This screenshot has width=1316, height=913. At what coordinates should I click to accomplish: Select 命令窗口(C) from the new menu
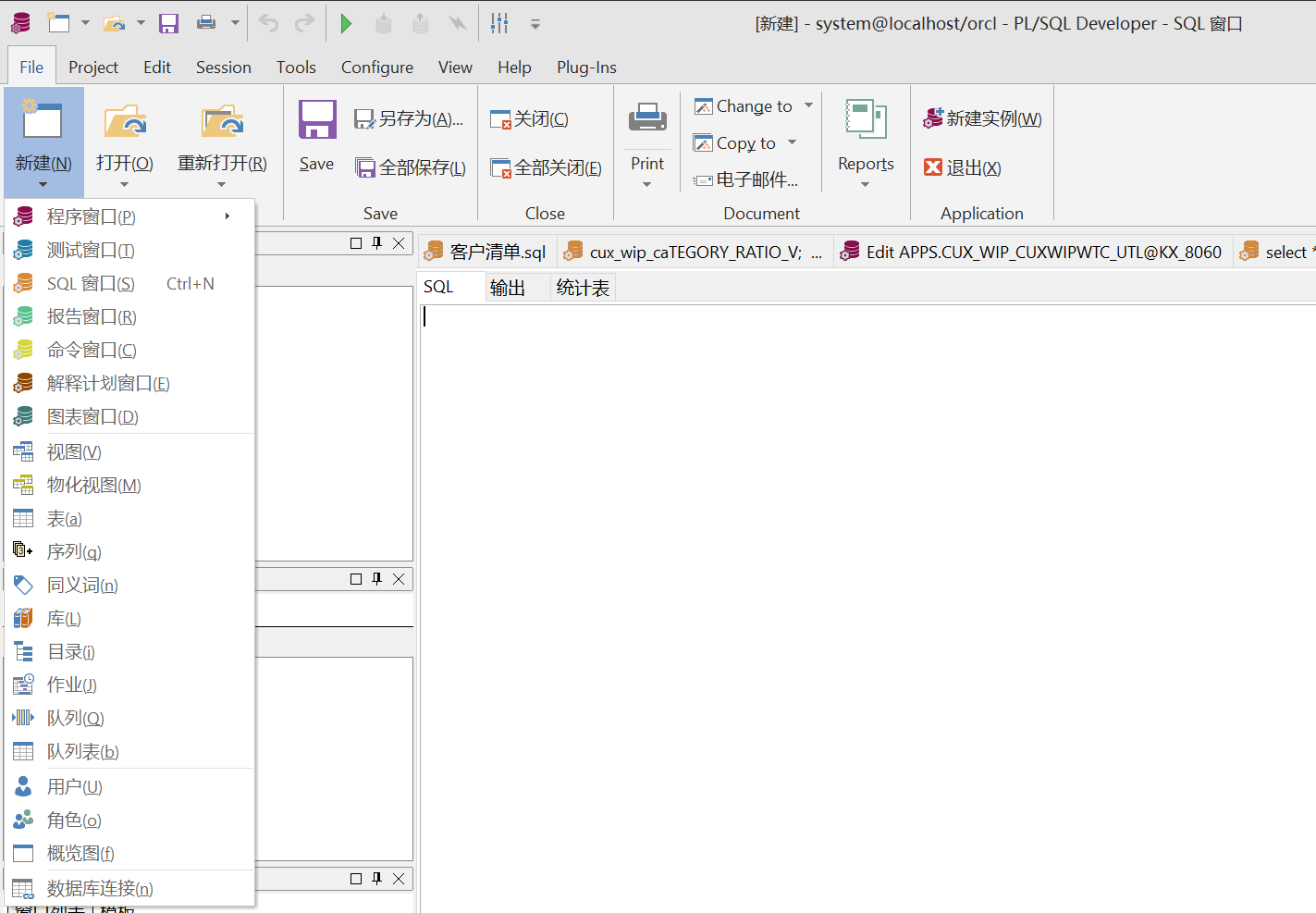coord(129,351)
